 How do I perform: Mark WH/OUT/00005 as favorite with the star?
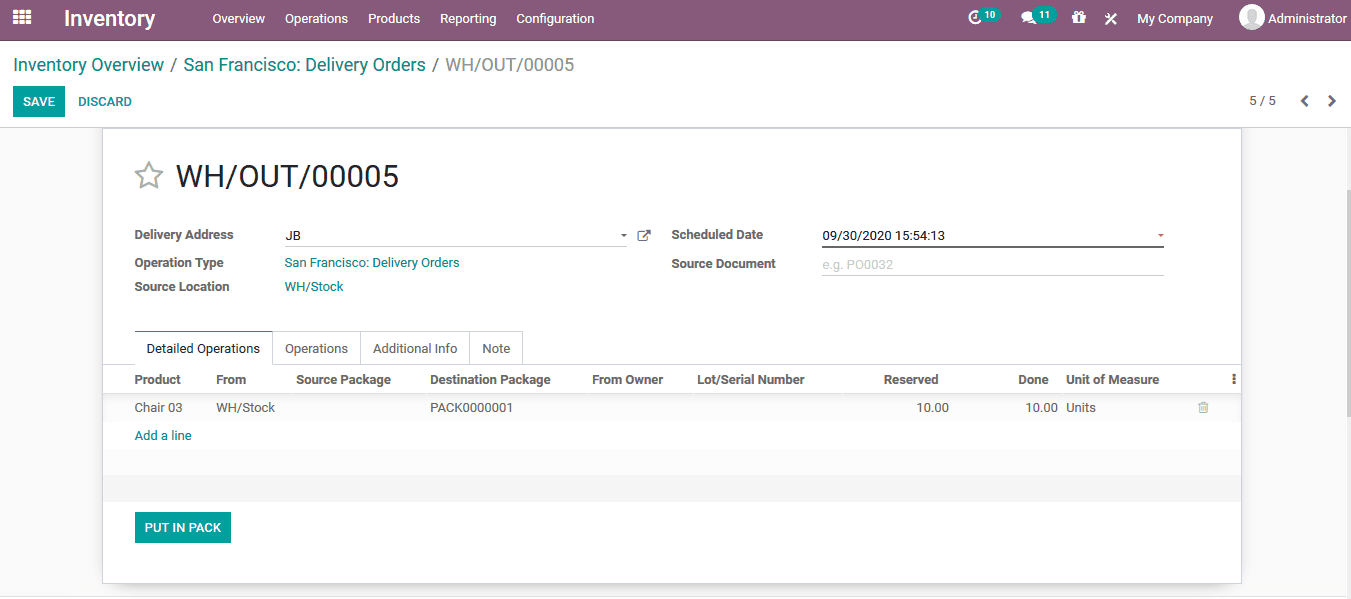click(x=148, y=175)
